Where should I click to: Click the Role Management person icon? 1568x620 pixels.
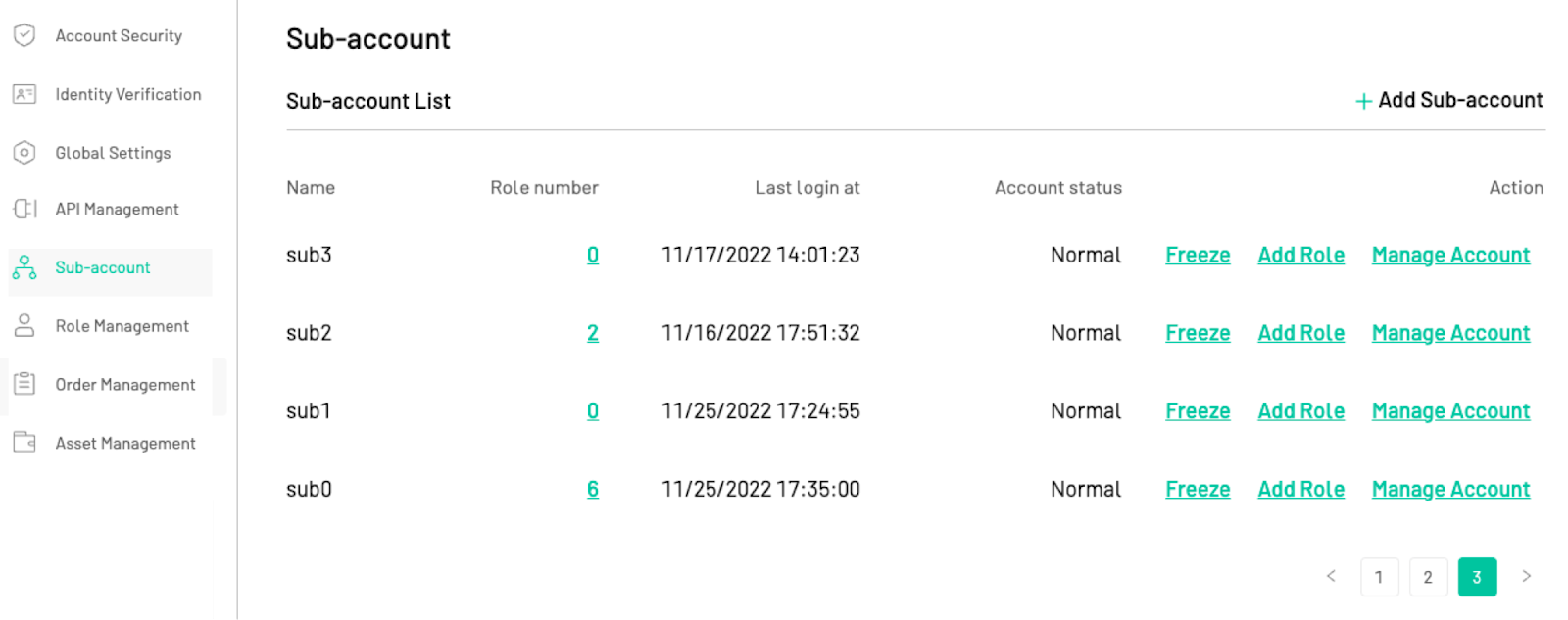24,325
